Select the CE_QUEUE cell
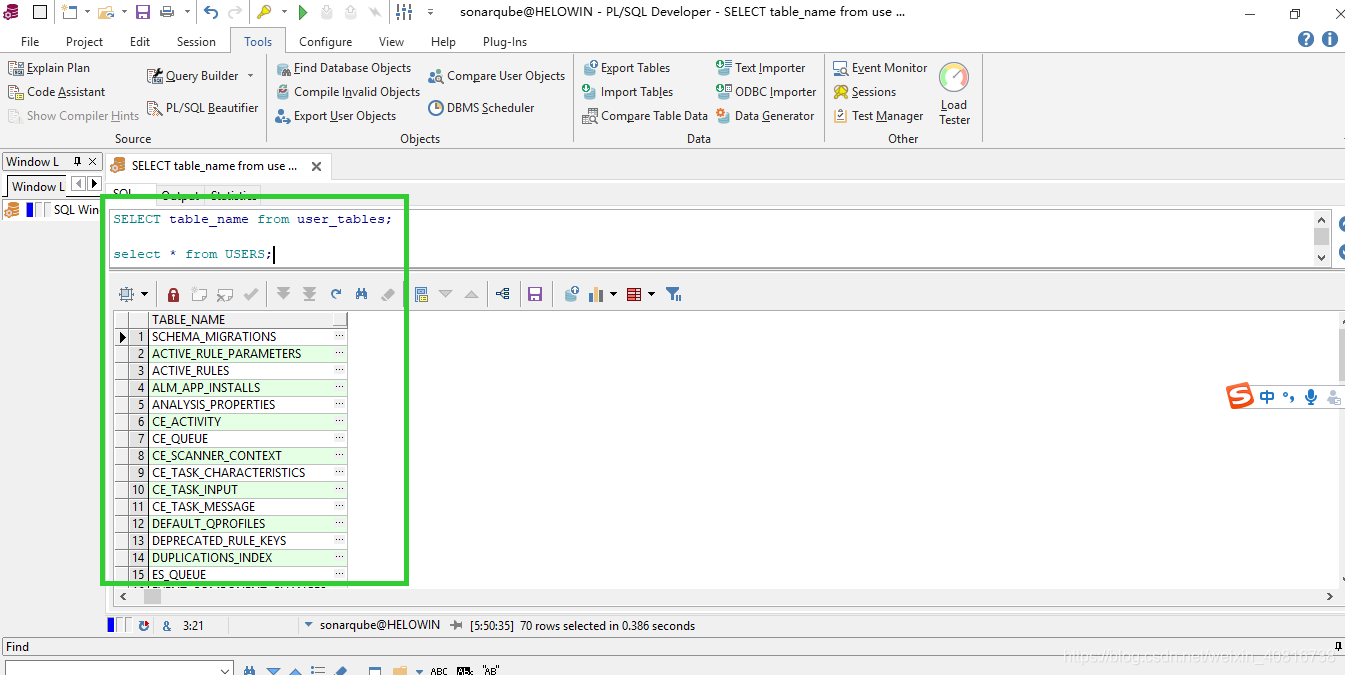Screen dimensions: 1345x675 tap(240, 439)
